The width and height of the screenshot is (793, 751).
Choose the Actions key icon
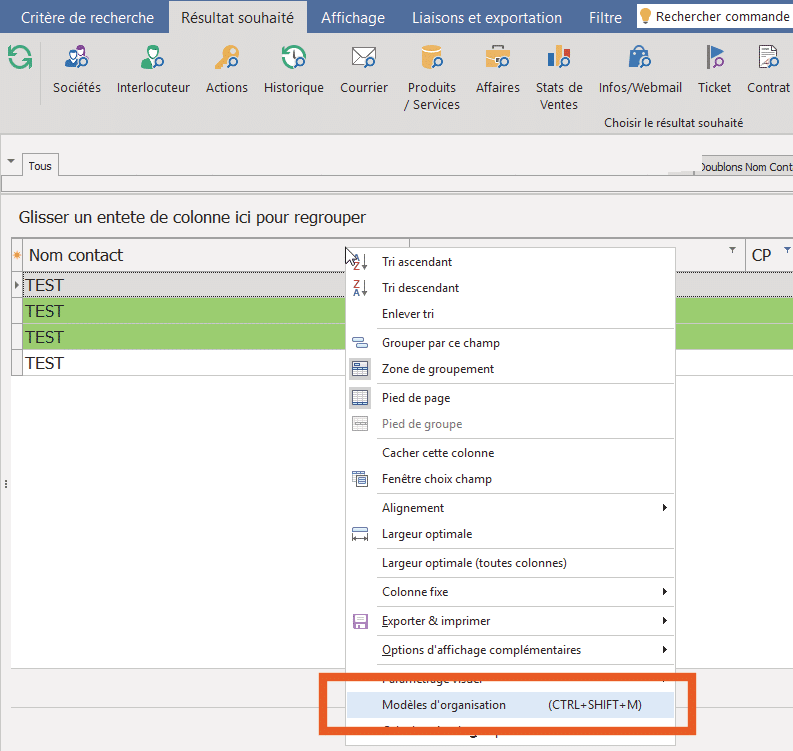[226, 58]
